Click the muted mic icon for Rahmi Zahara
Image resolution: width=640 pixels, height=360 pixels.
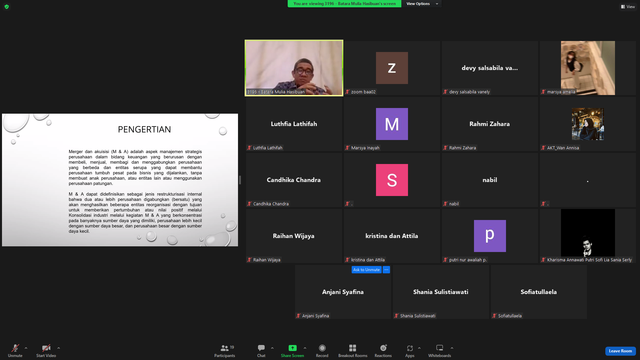coord(445,148)
